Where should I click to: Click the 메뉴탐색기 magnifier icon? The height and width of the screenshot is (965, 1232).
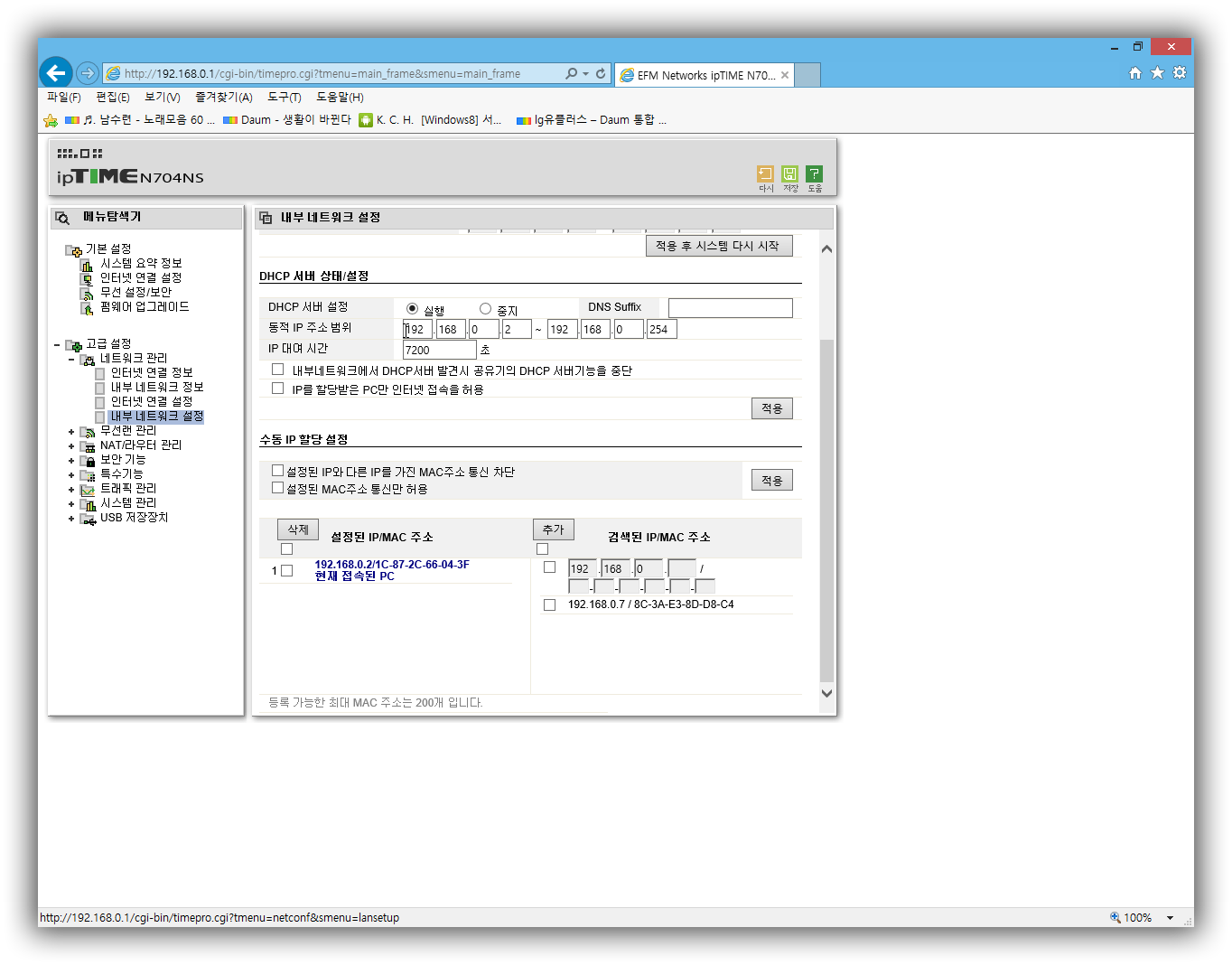point(62,218)
